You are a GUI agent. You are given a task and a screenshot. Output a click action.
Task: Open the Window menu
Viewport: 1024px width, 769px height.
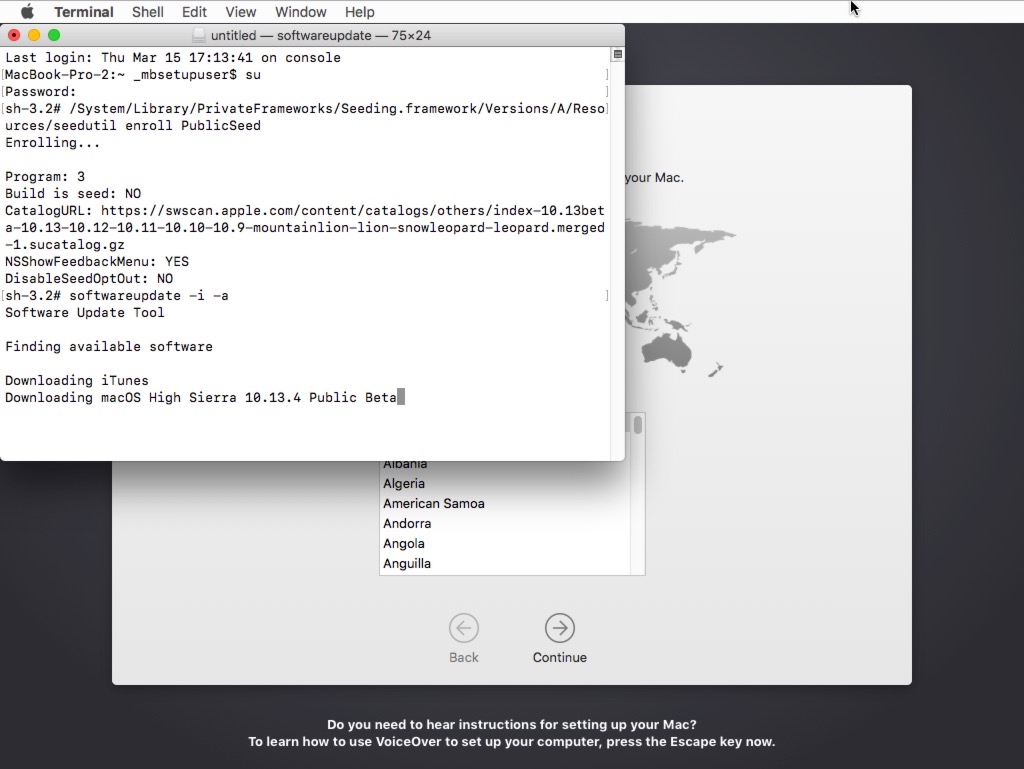[x=300, y=12]
